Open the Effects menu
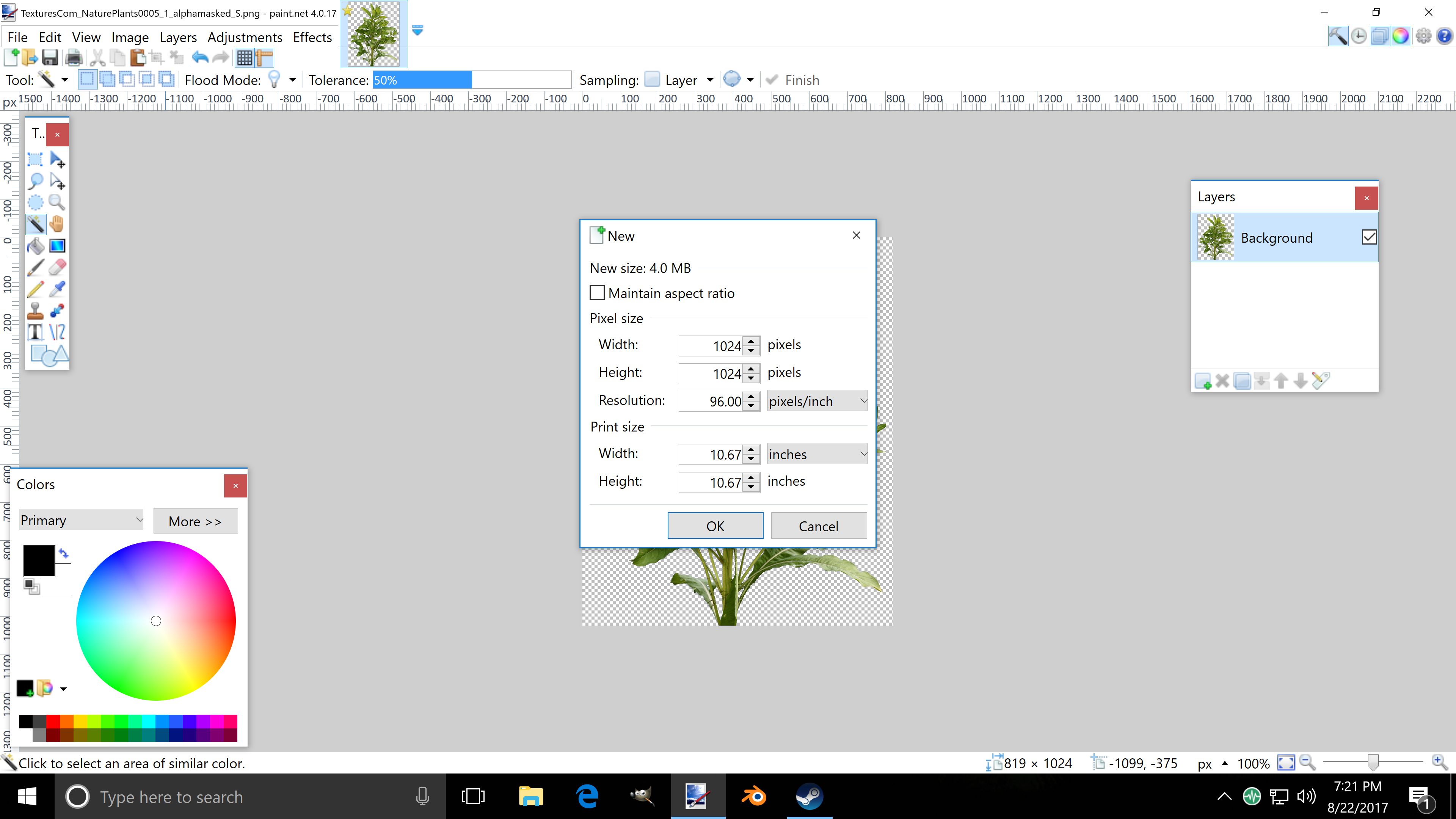 click(x=312, y=37)
